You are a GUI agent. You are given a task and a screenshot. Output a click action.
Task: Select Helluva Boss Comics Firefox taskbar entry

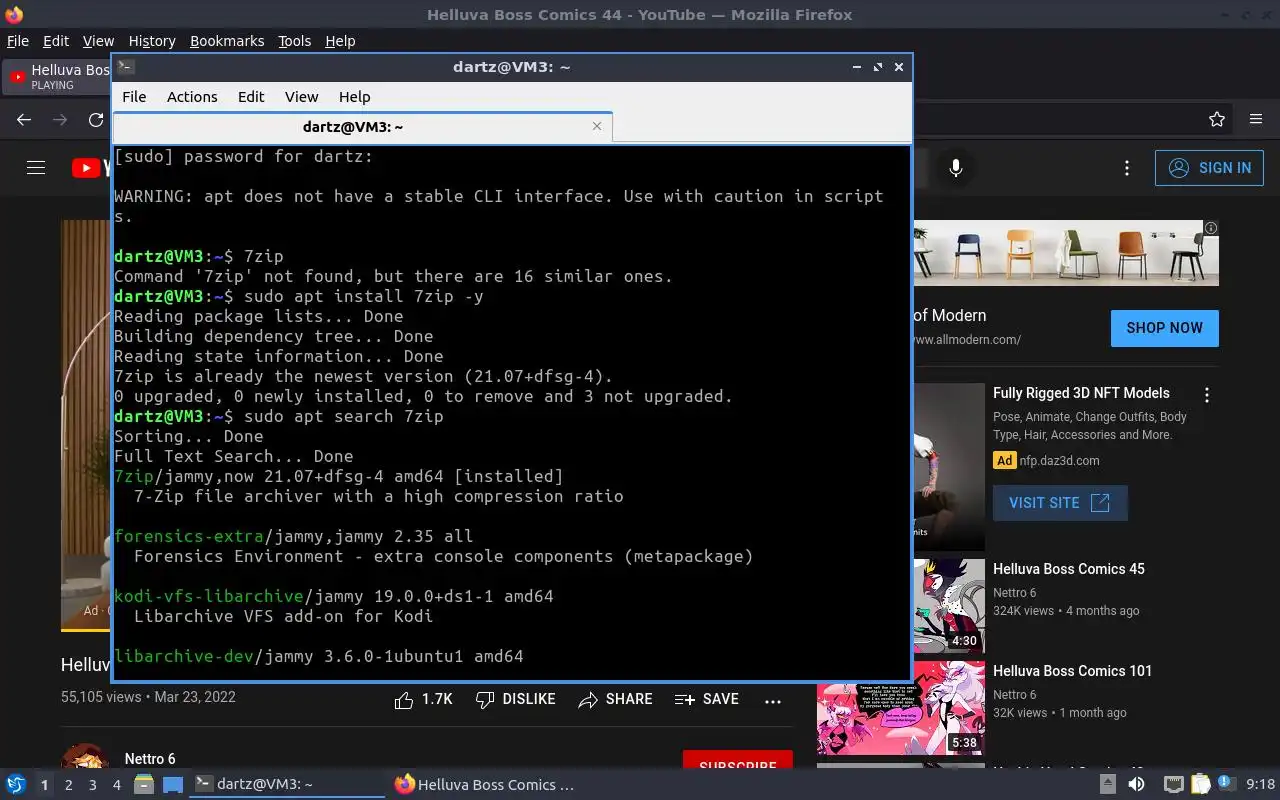click(x=485, y=785)
